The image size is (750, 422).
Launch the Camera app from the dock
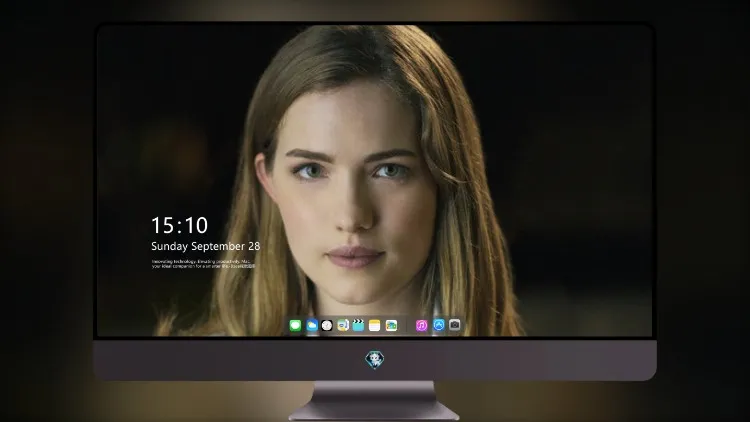(454, 325)
